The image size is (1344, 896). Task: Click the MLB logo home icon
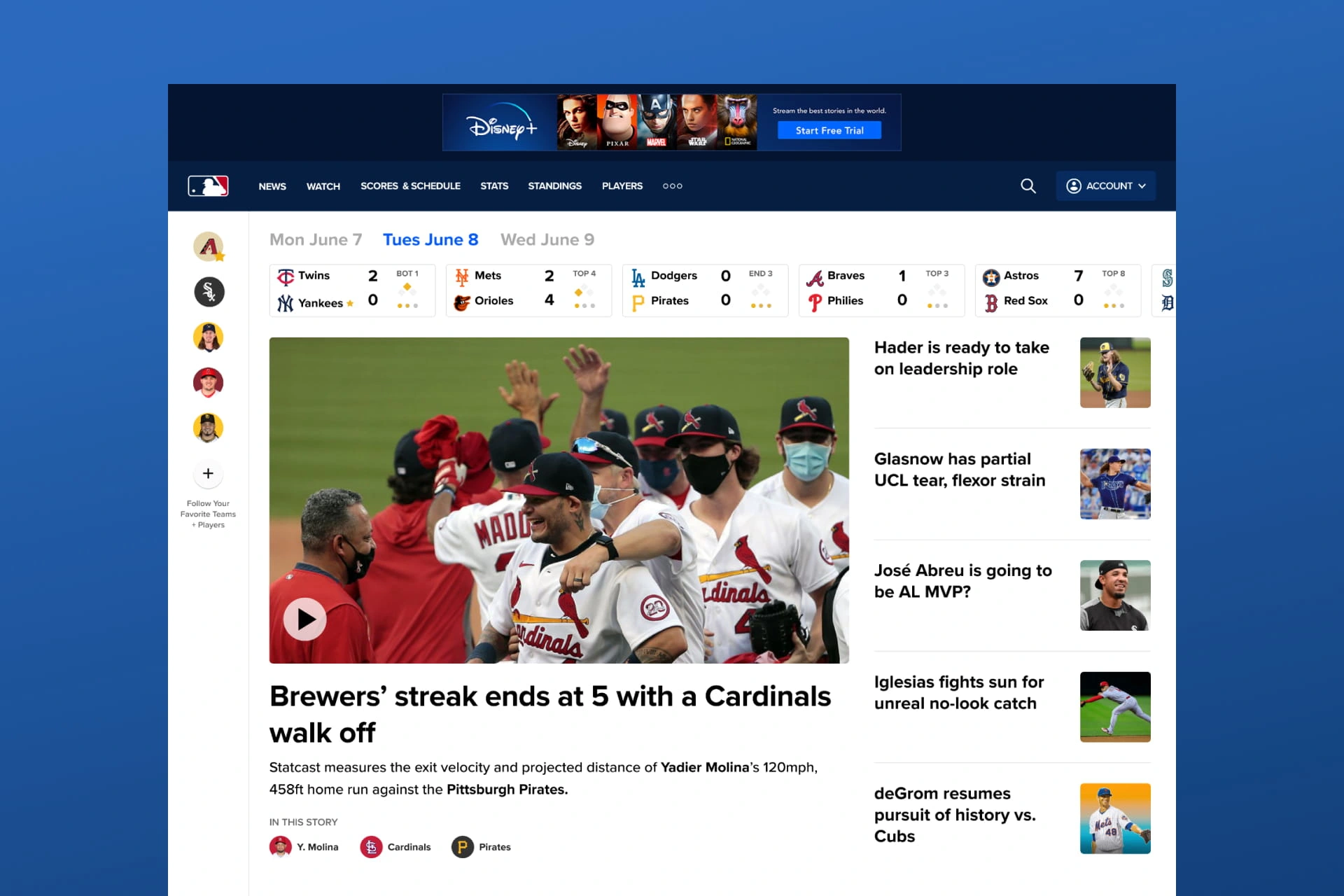click(208, 185)
